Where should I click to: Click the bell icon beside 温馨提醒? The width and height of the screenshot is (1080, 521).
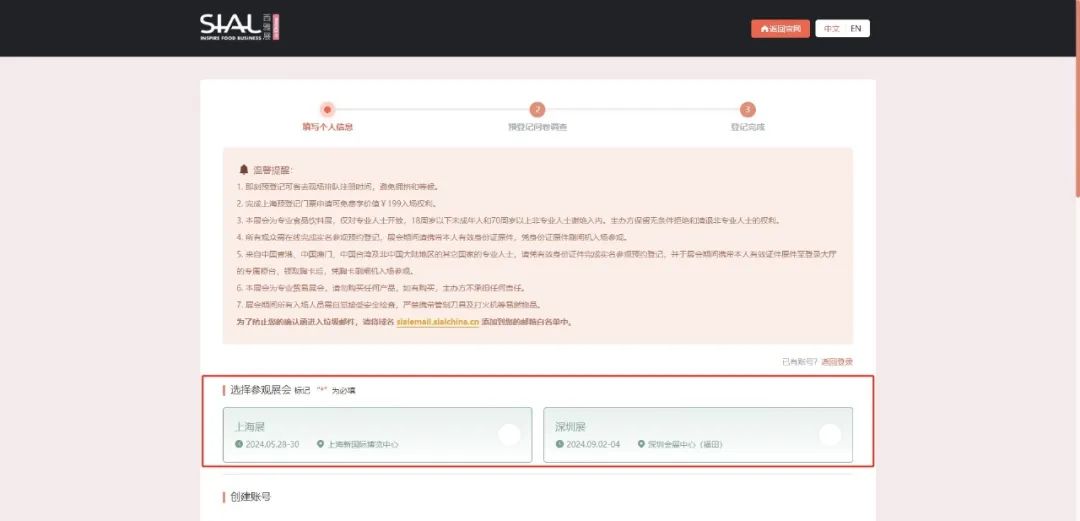243,170
